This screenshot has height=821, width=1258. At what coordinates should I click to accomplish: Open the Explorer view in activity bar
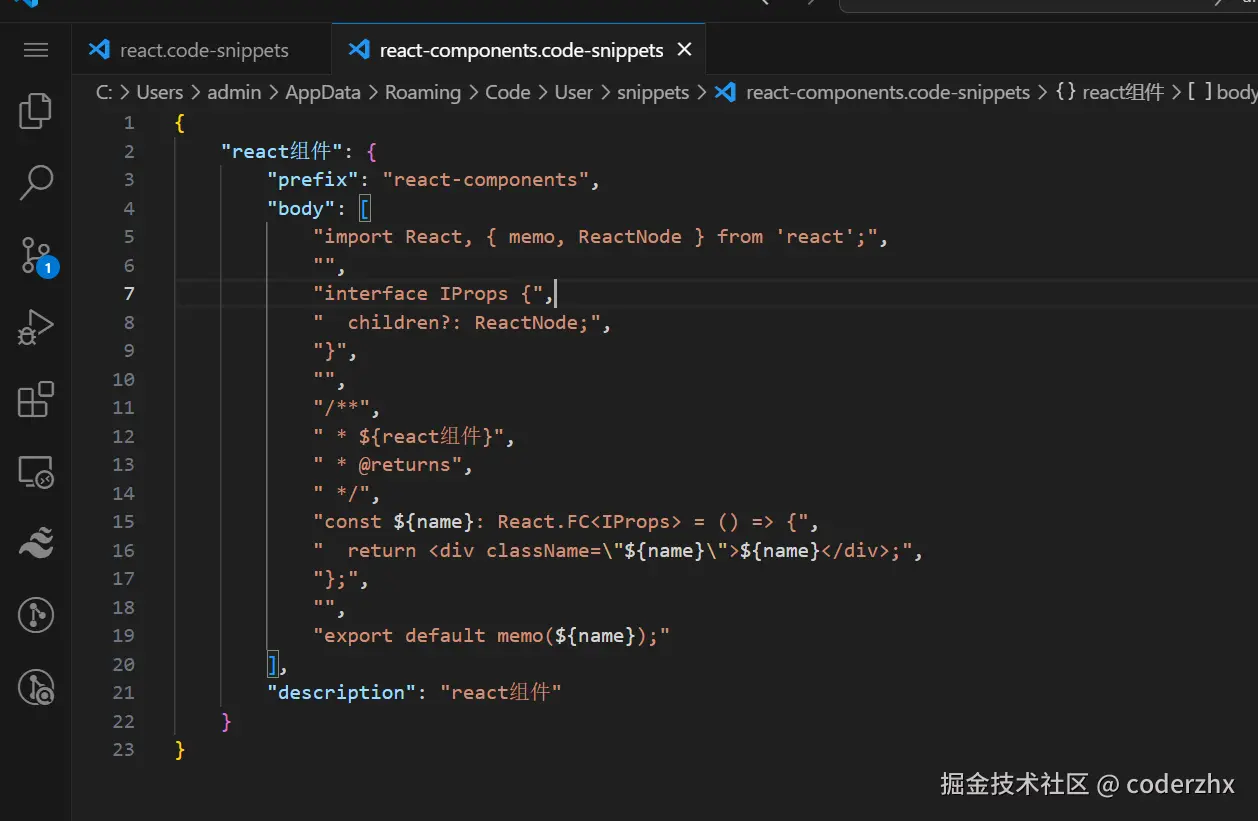(36, 111)
